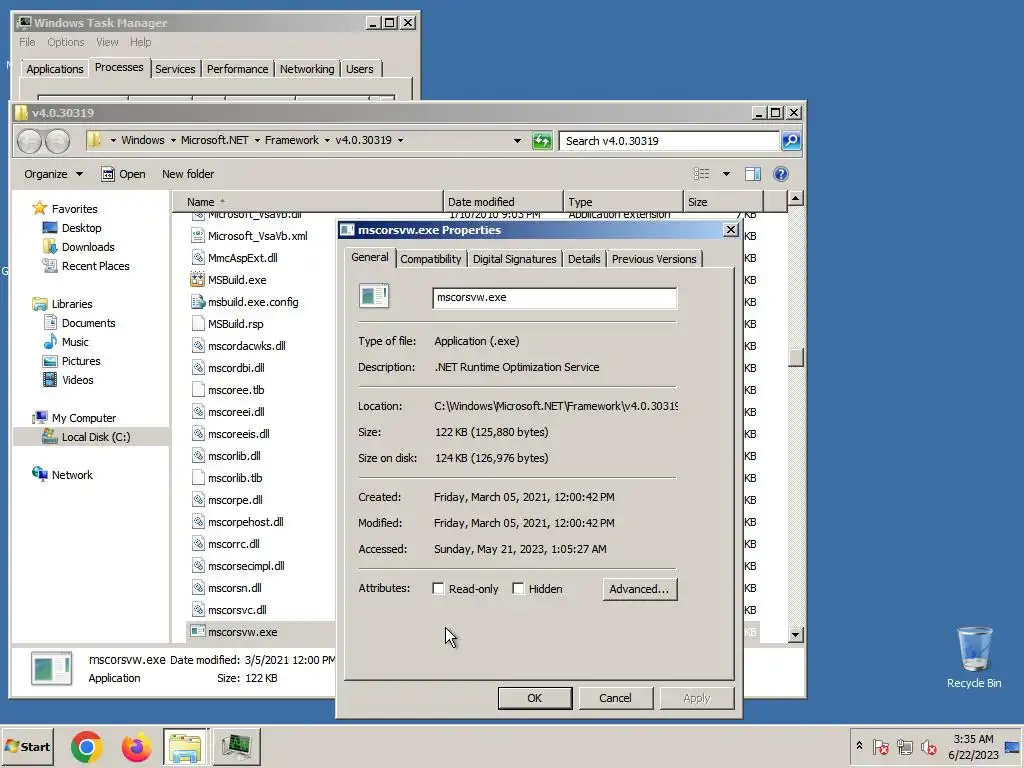Click the Windows Explorer taskbar icon

(185, 746)
